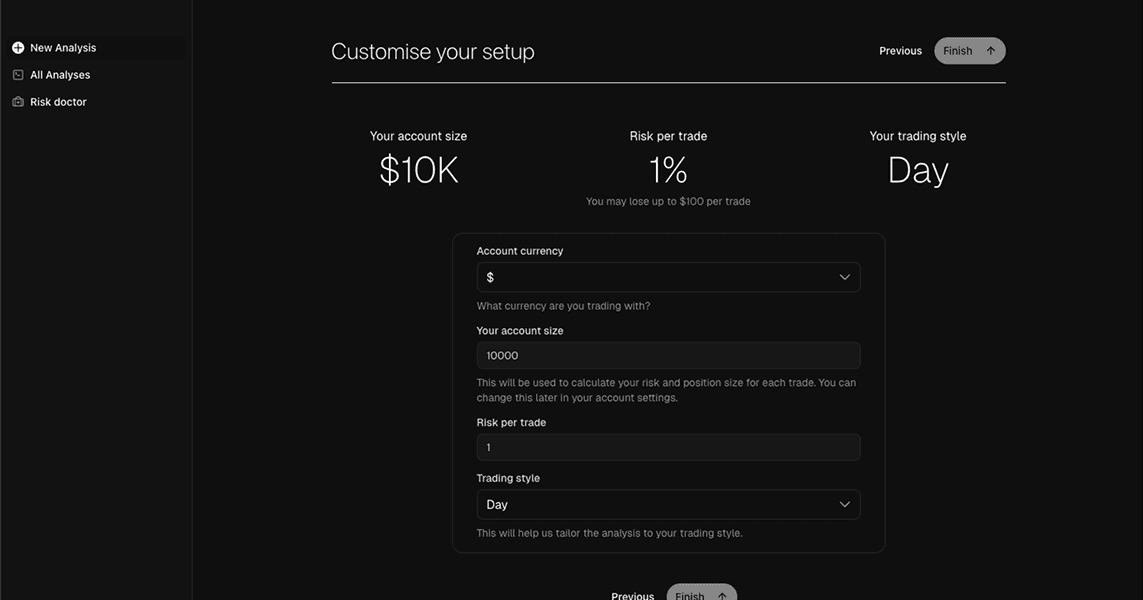Screen dimensions: 1143x600
Task: Open the Account currency dropdown
Action: tap(668, 276)
